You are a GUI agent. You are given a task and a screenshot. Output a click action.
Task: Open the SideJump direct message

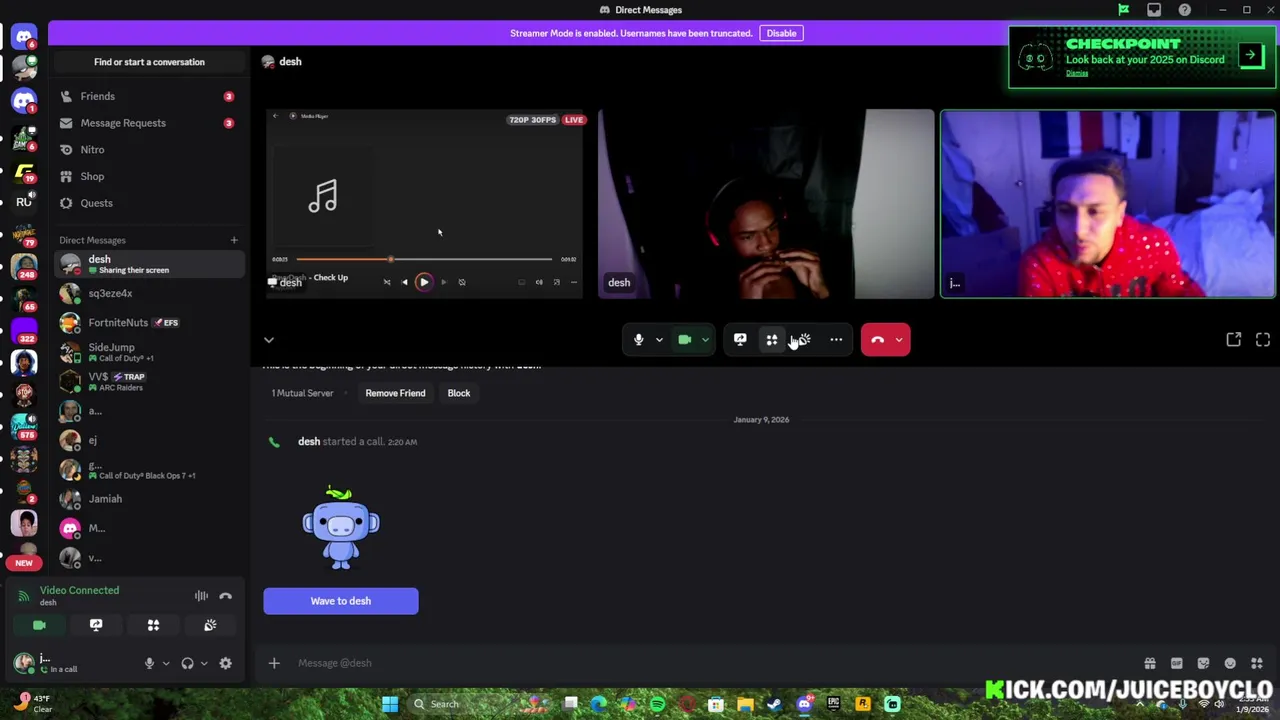coord(149,352)
